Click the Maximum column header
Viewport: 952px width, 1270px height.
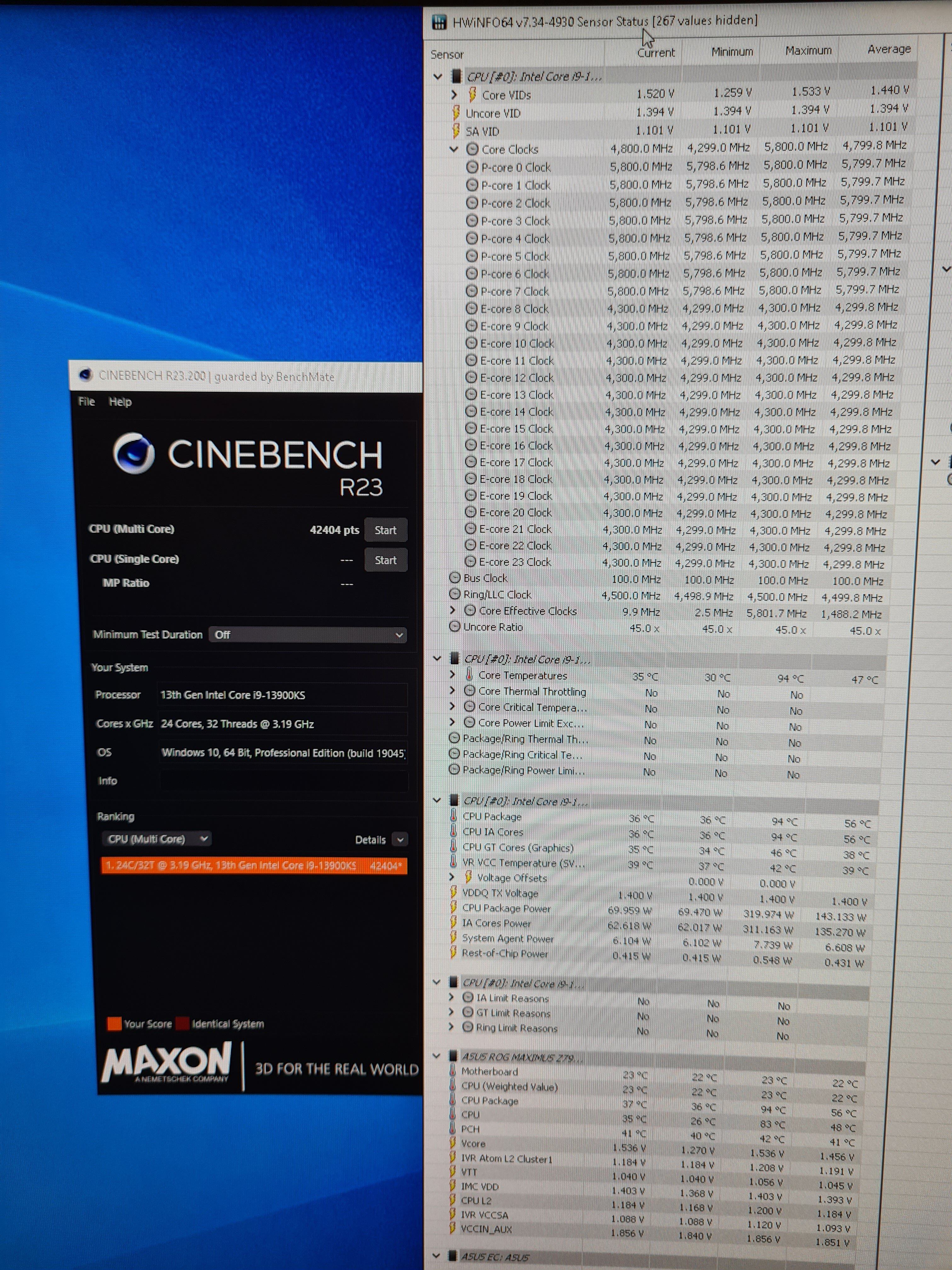pyautogui.click(x=808, y=50)
